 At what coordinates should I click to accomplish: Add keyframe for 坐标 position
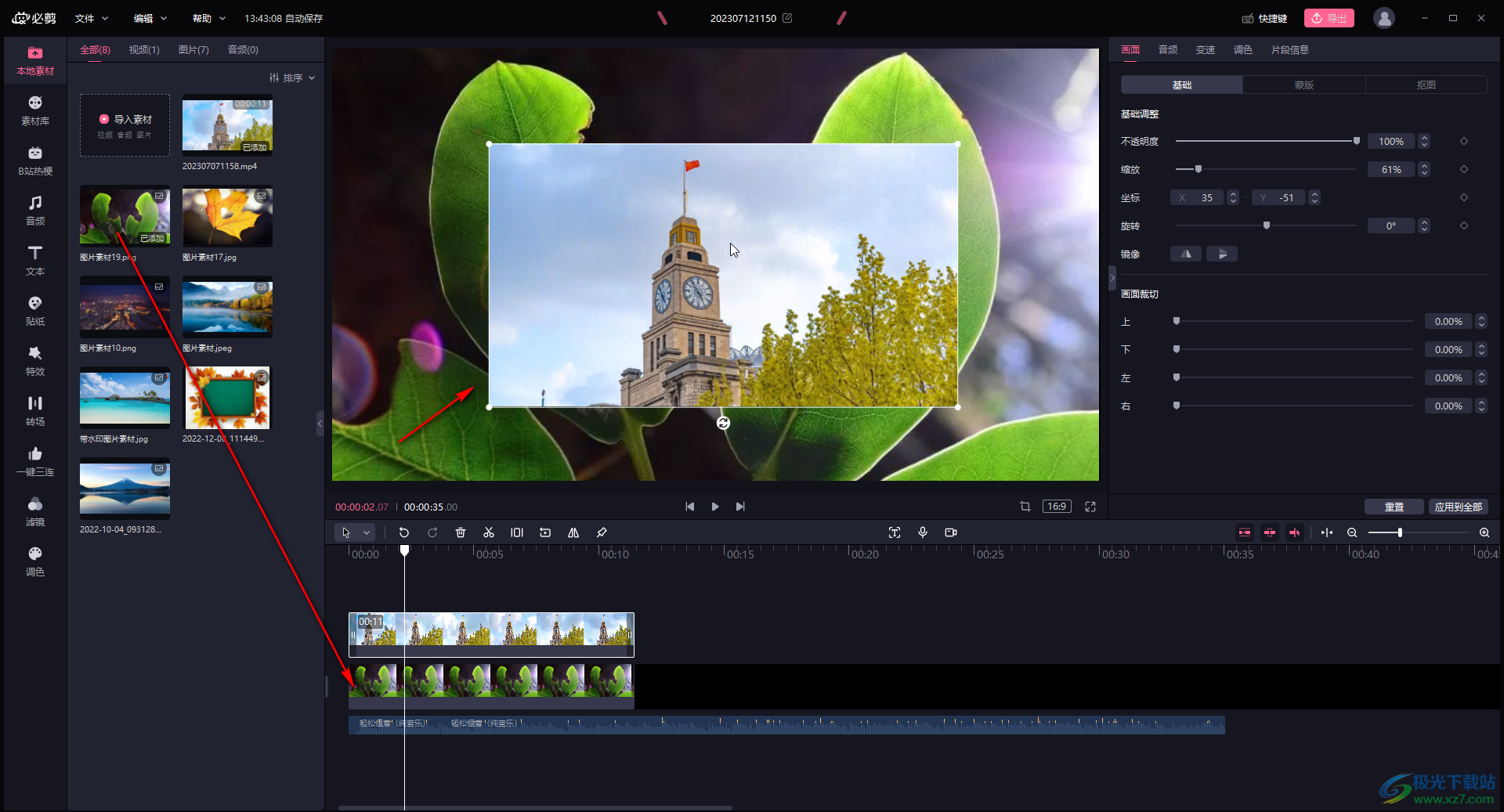click(1464, 197)
